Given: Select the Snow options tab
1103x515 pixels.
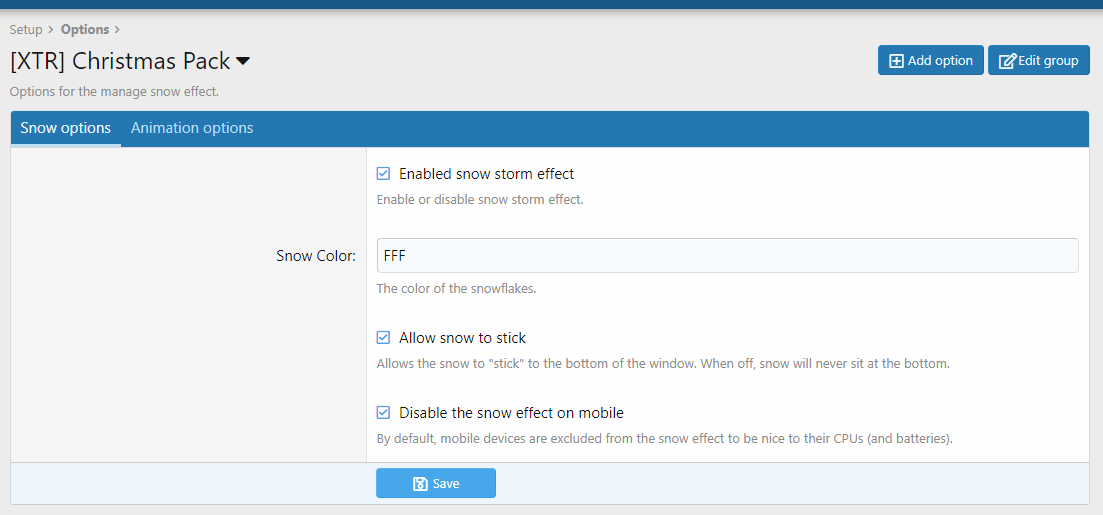Looking at the screenshot, I should (66, 128).
